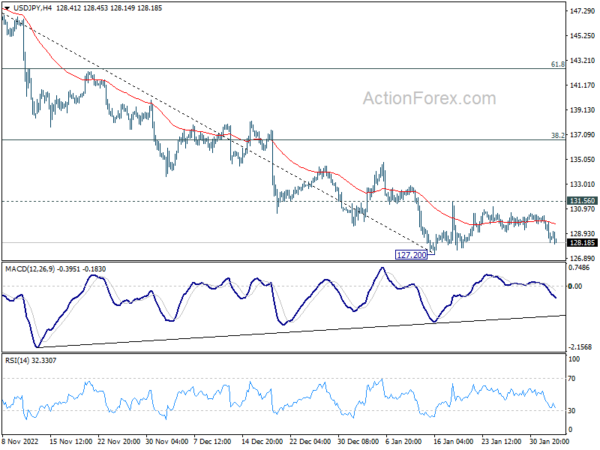
Task: Click the 126.890 price axis value
Action: coord(582,258)
